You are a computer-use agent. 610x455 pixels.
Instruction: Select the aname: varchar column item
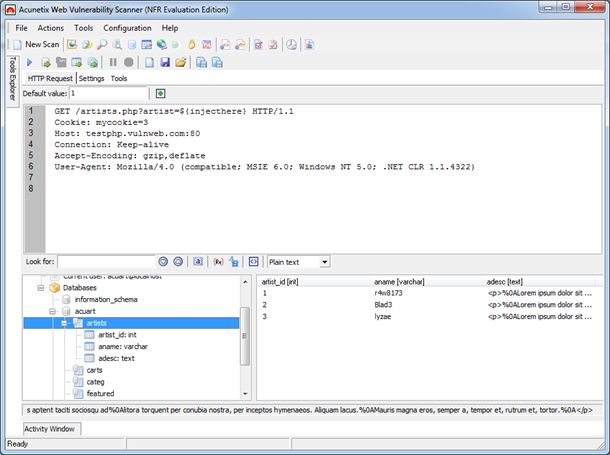pos(123,346)
